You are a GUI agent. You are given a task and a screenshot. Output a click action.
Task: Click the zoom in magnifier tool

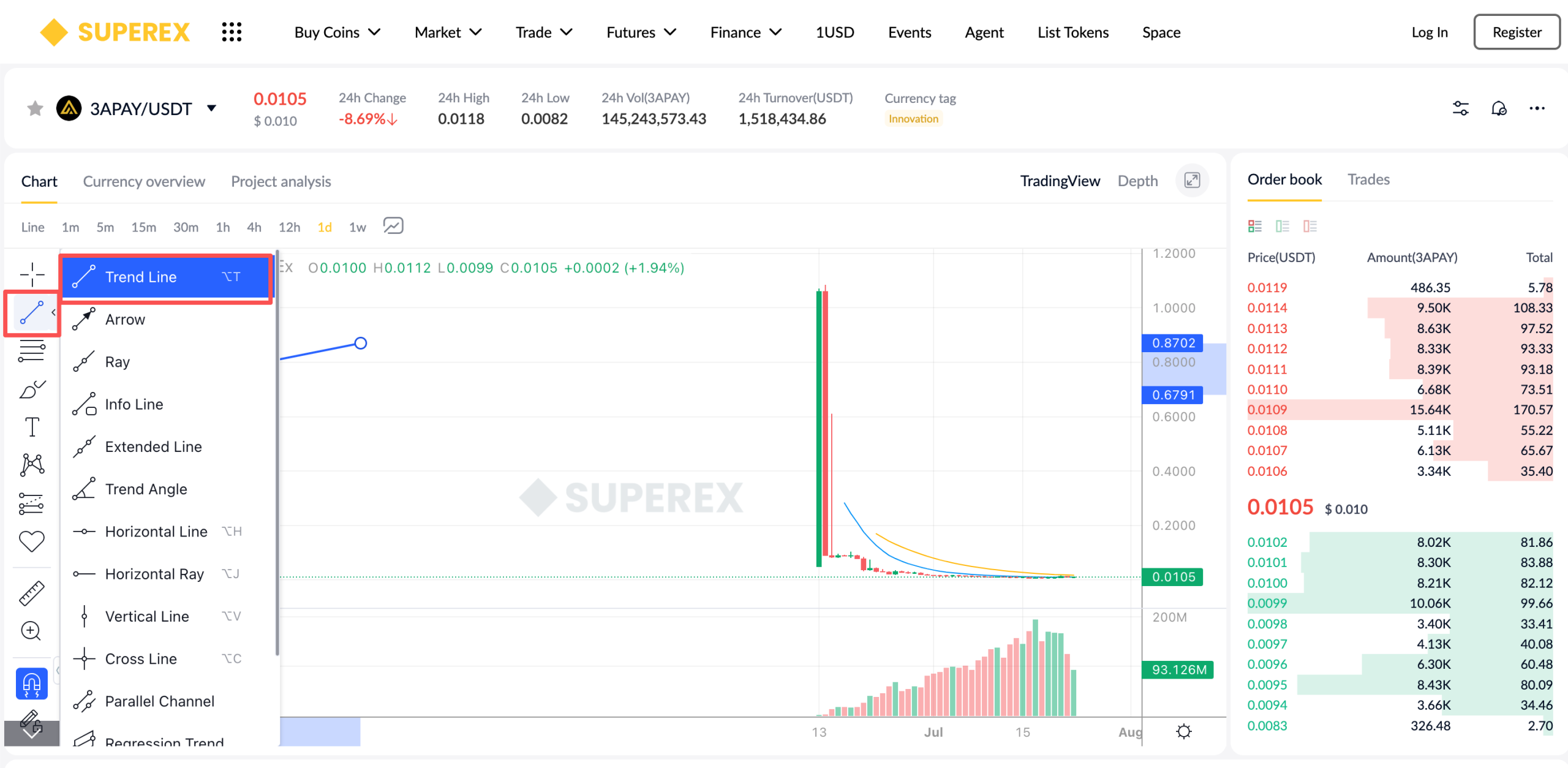tap(32, 631)
